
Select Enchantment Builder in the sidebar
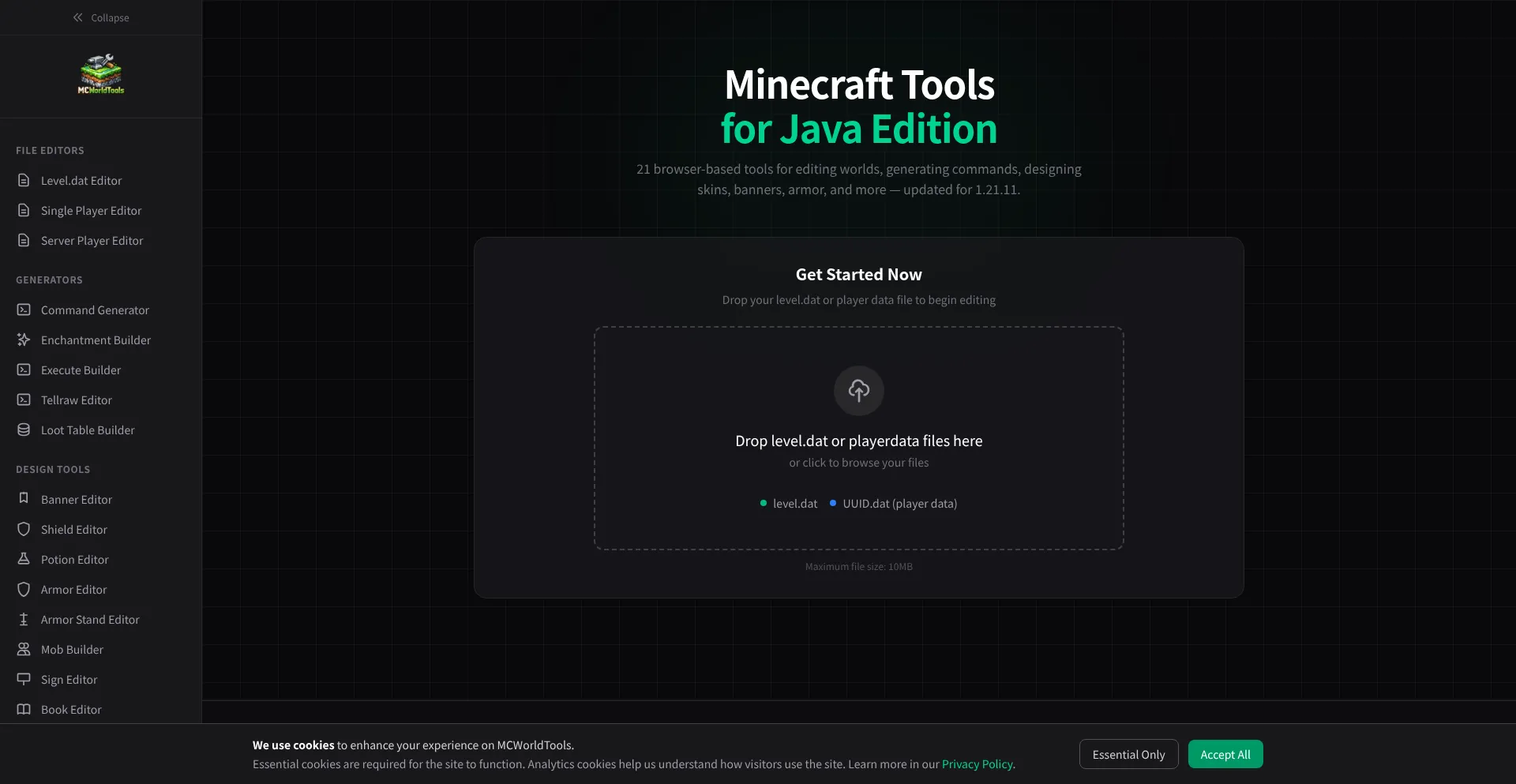click(101, 340)
